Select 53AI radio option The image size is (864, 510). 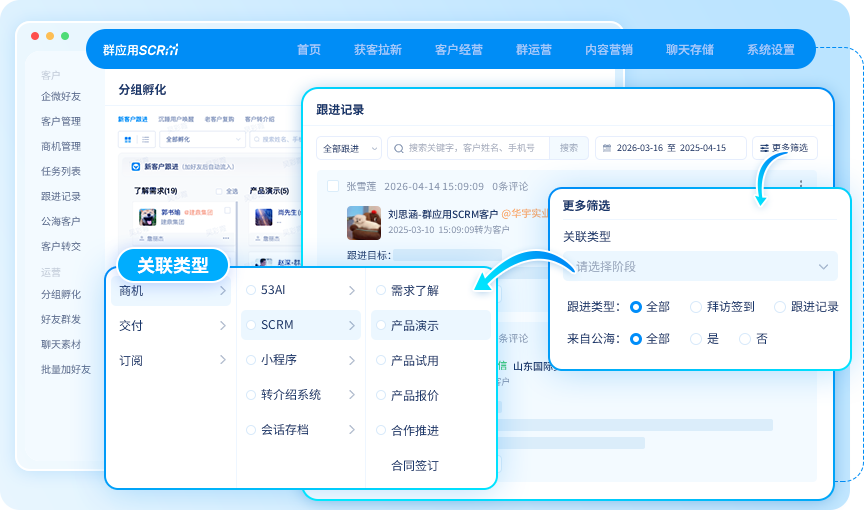[251, 290]
